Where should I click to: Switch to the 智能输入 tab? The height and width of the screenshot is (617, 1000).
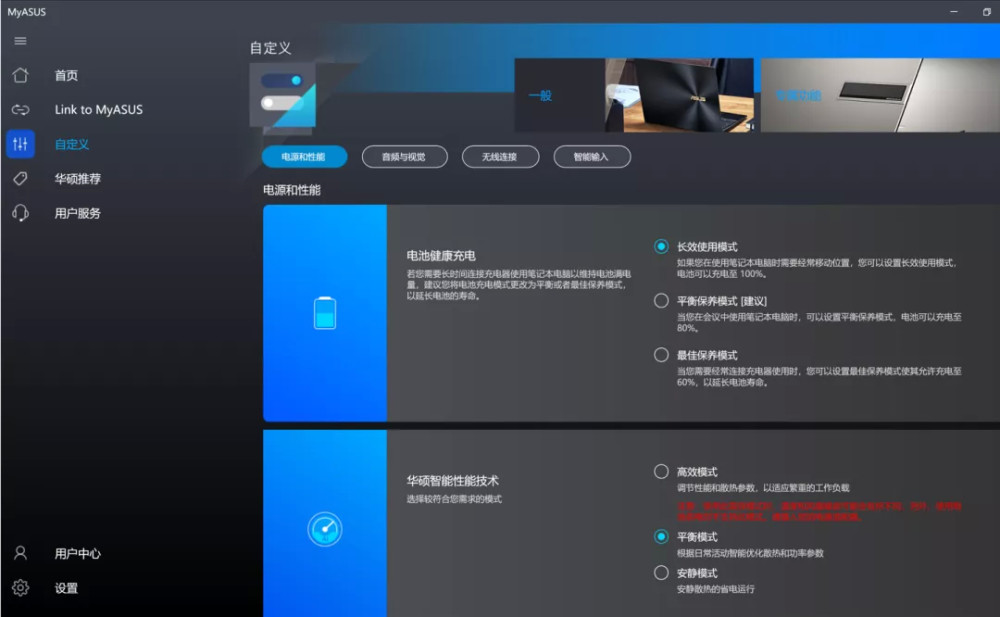[592, 157]
